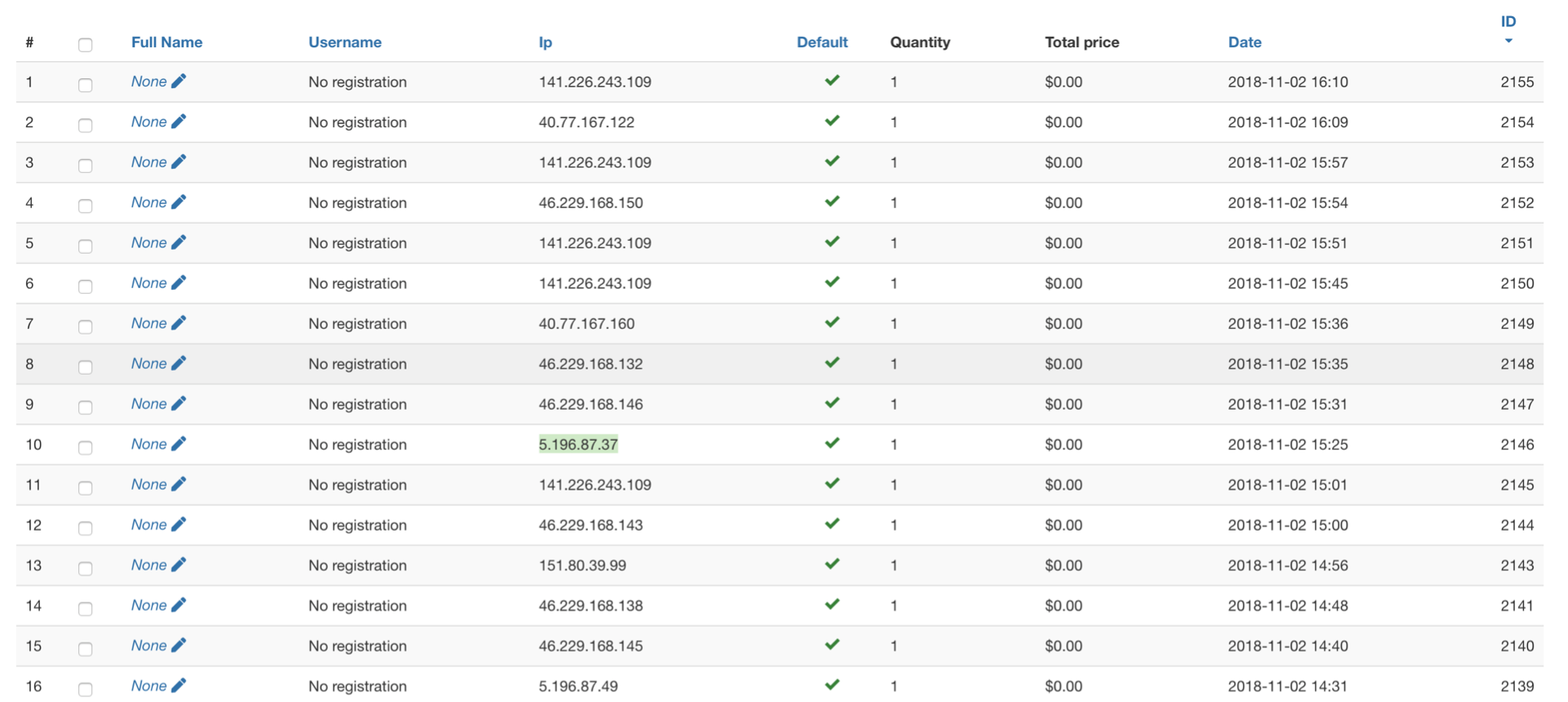Click the highlighted IP 5.196.87.37
Screen dimensions: 1568x702
[x=578, y=444]
